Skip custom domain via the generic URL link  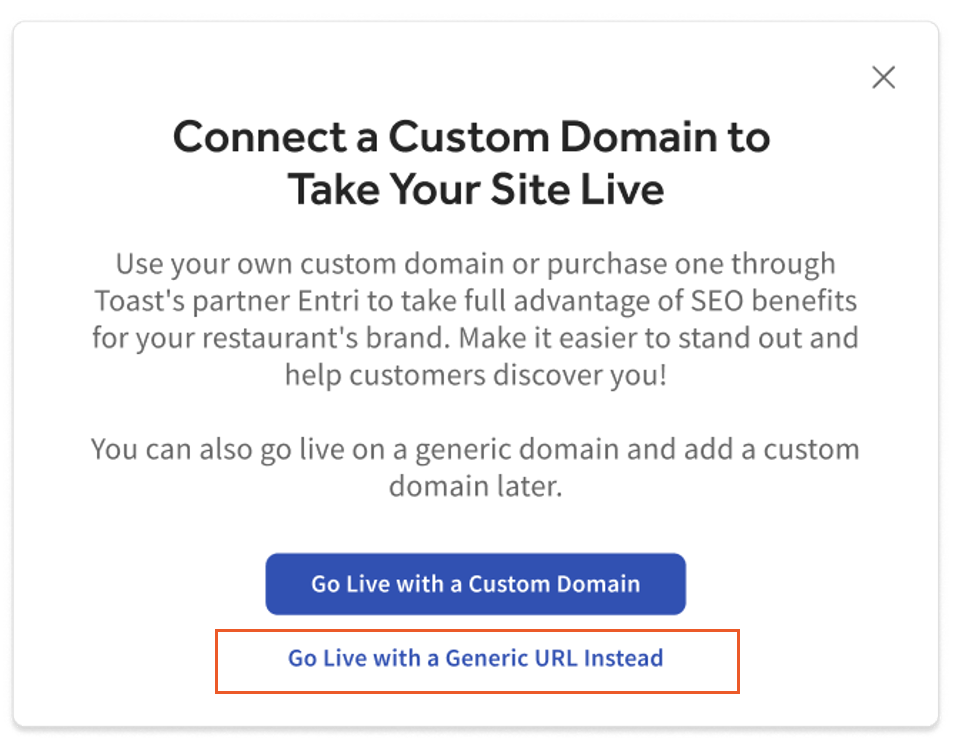click(475, 658)
